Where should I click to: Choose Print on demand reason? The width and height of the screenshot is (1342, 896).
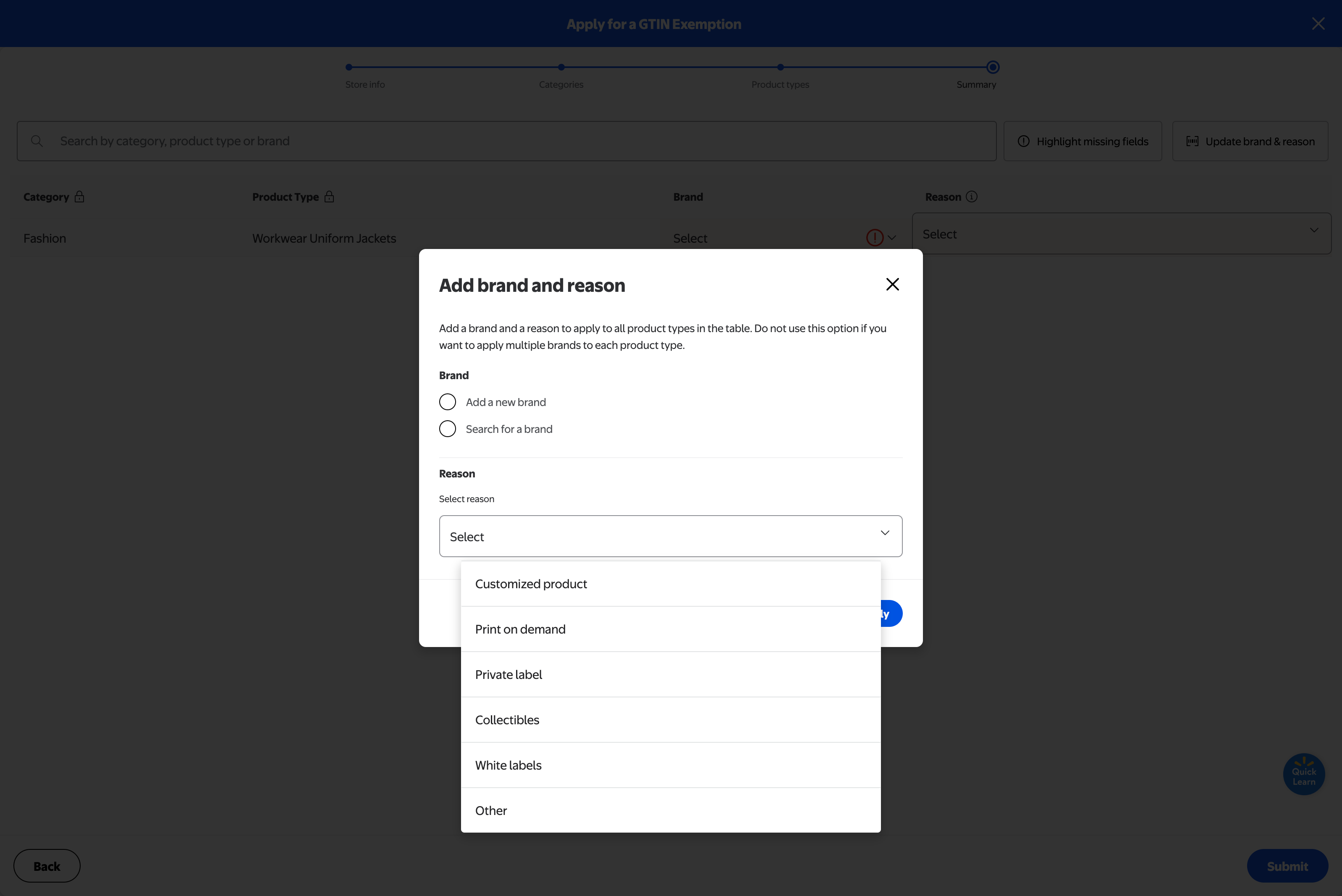671,629
